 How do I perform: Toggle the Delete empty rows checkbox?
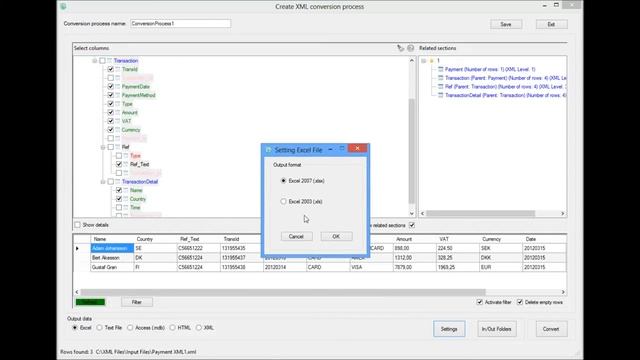pos(520,302)
